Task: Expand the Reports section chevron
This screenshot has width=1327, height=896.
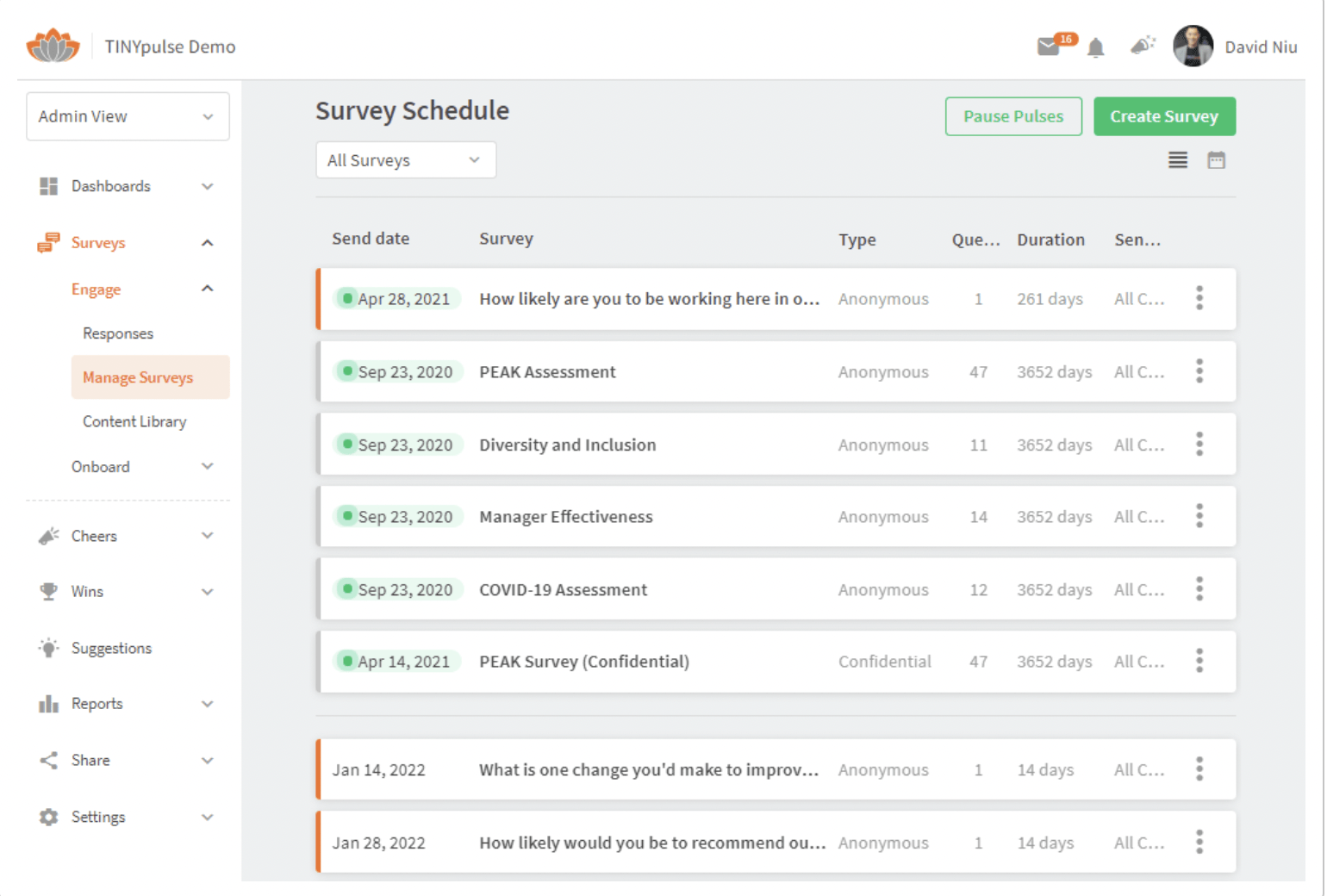Action: point(208,704)
